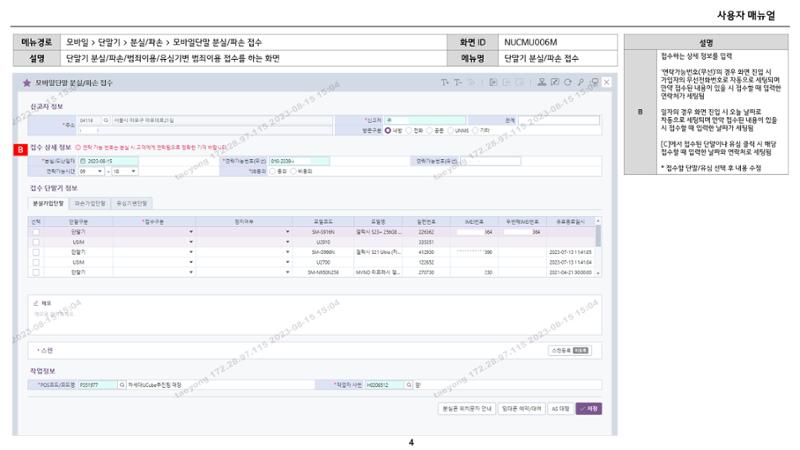The width and height of the screenshot is (800, 450).
Task: Open 접수구분 dropdown in U2700 row
Action: click(191, 262)
